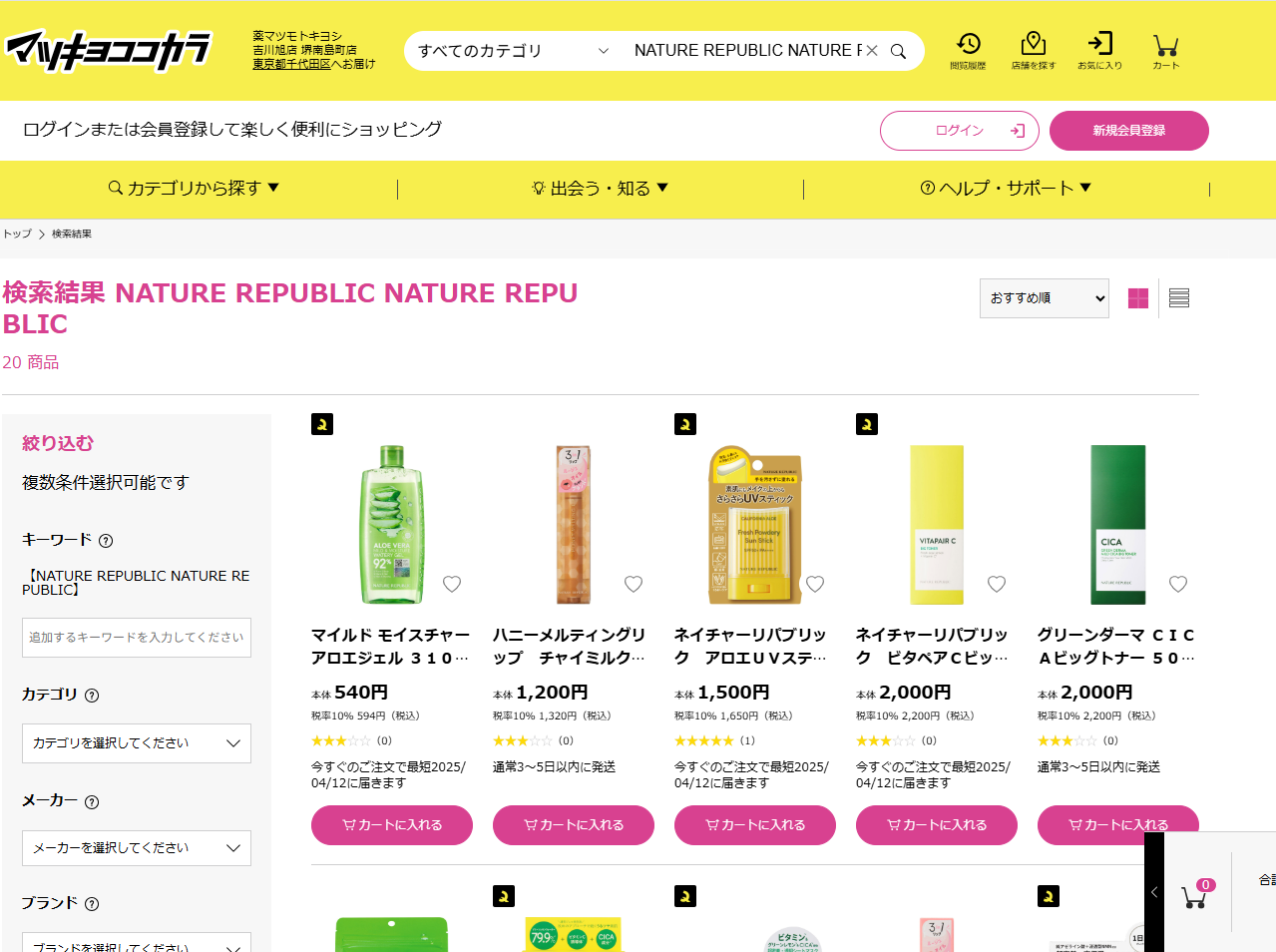Favorite the Honey Melting Lip product
Image resolution: width=1276 pixels, height=952 pixels.
point(634,584)
